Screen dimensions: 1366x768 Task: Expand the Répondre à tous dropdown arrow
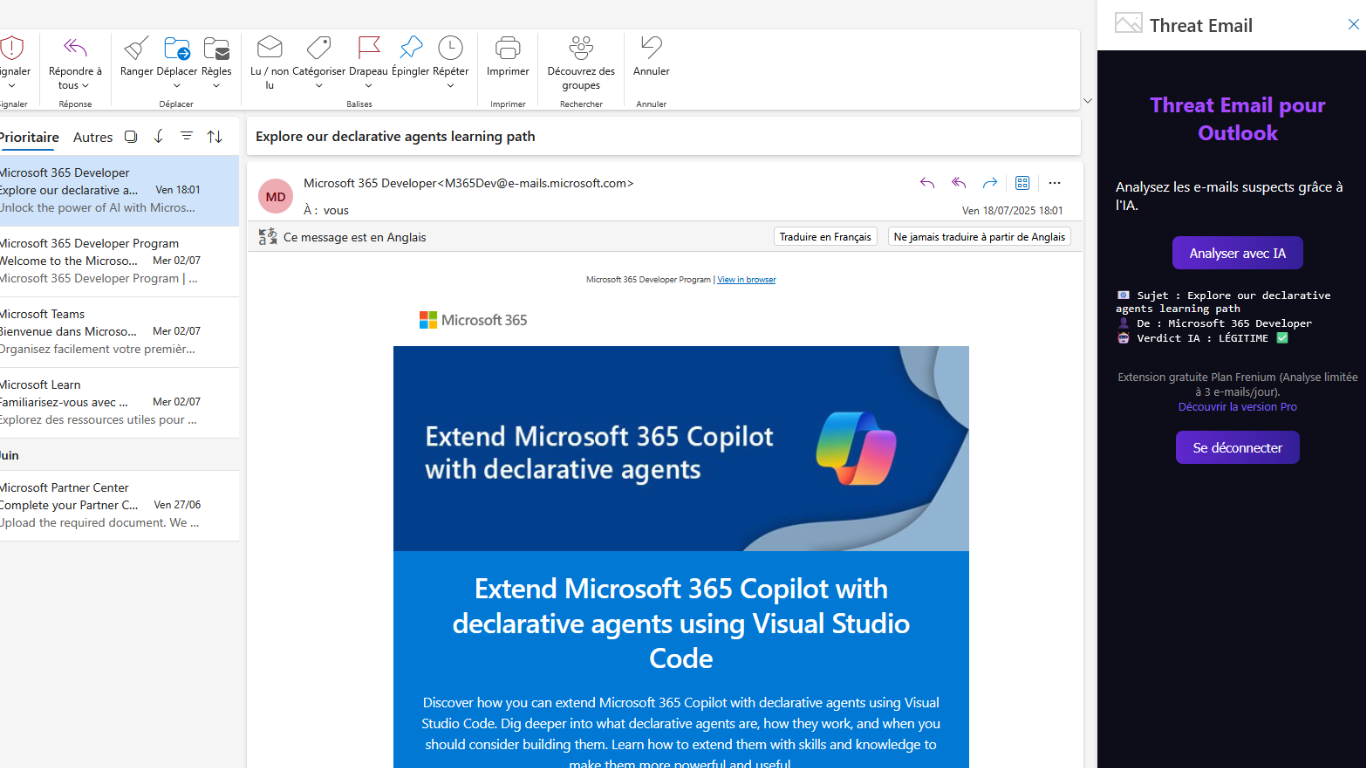[x=86, y=86]
